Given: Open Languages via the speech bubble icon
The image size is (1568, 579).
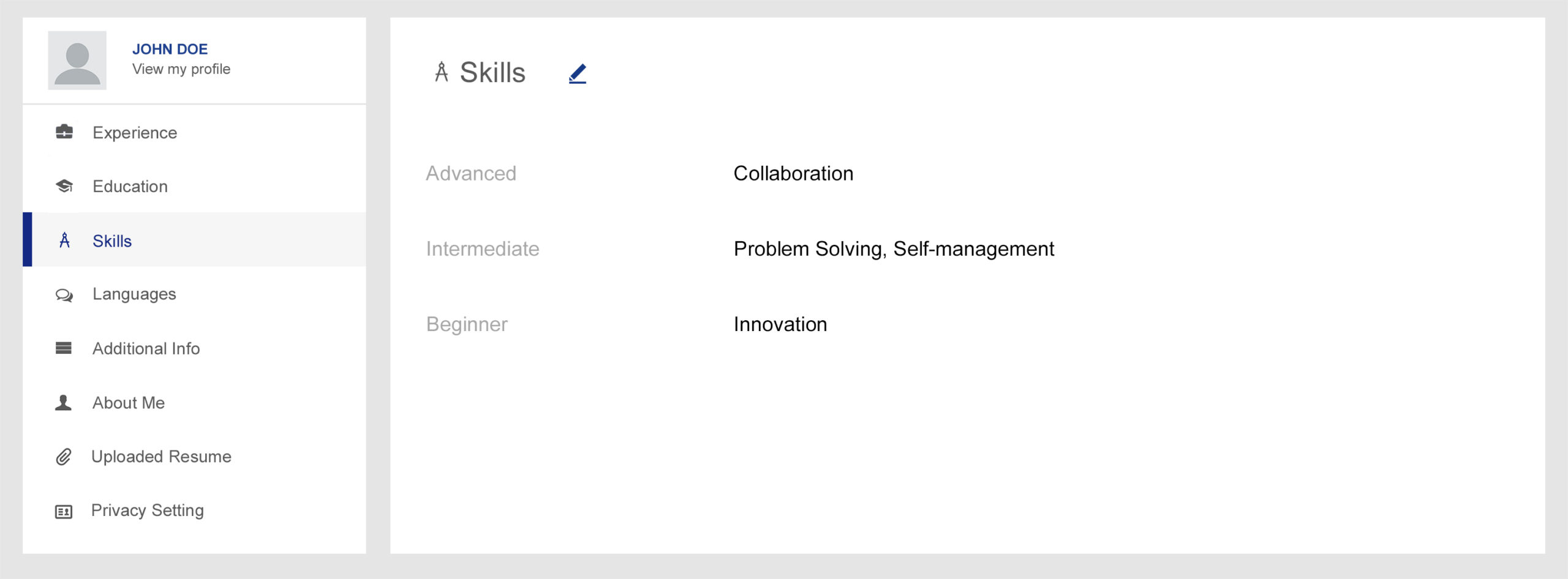Looking at the screenshot, I should pyautogui.click(x=63, y=293).
